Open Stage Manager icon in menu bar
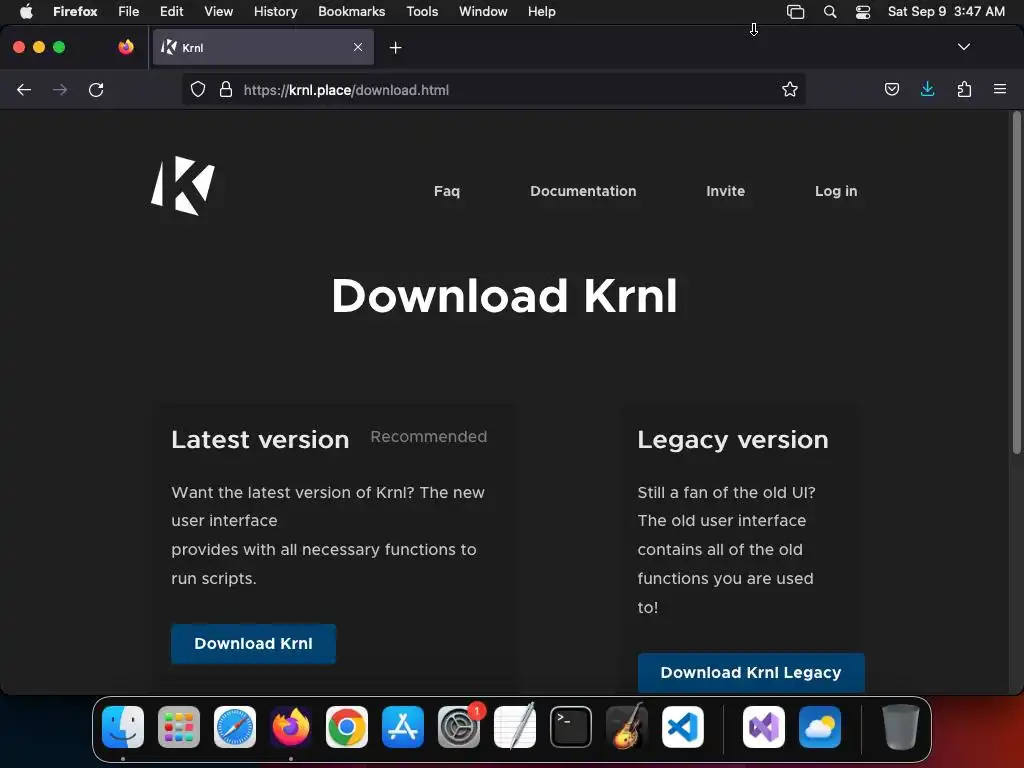This screenshot has height=768, width=1024. point(795,12)
